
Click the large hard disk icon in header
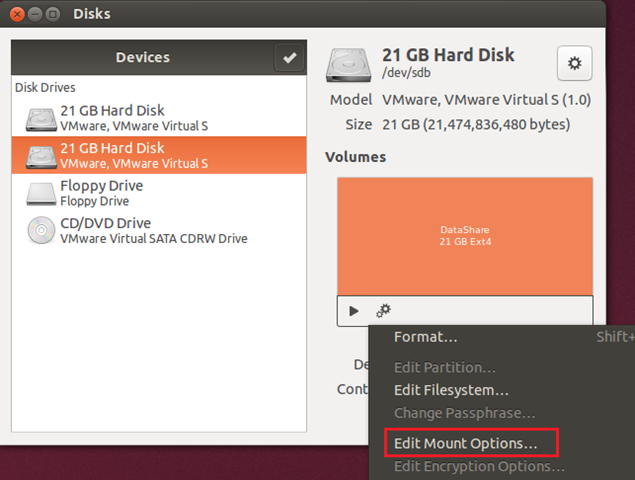click(x=350, y=65)
